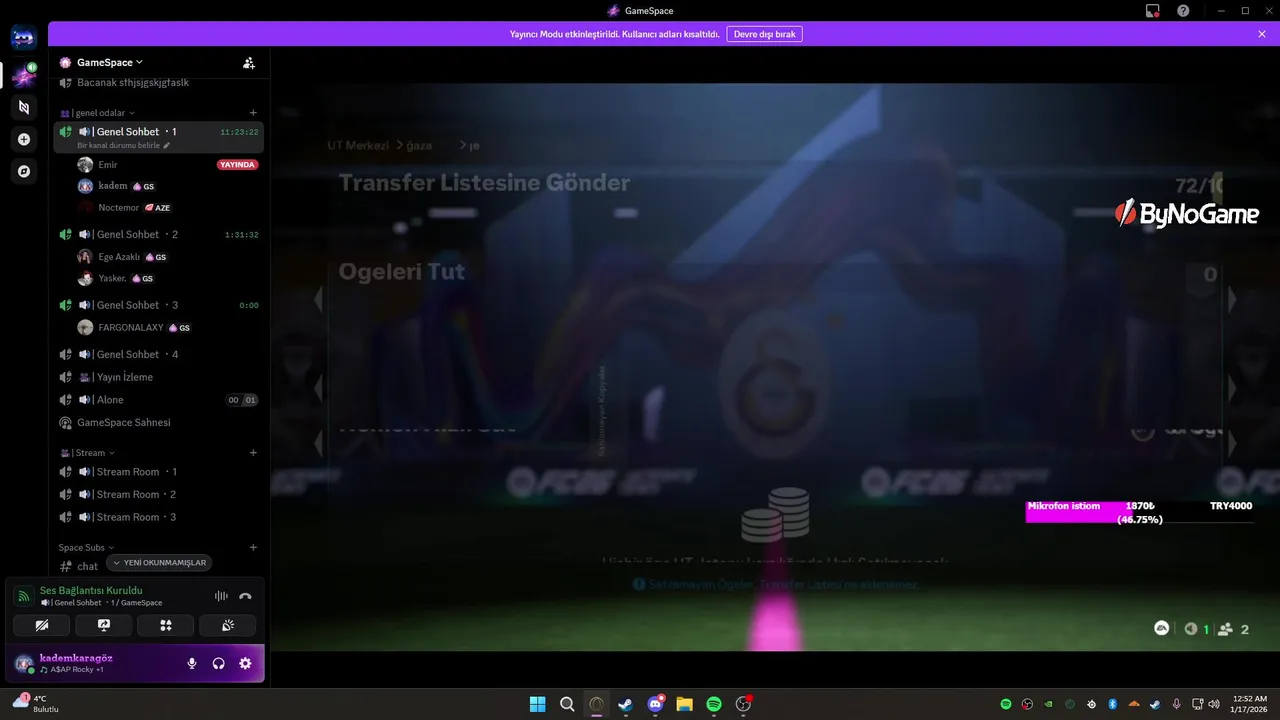The width and height of the screenshot is (1280, 720).
Task: Create channel in genel odalar category
Action: click(x=253, y=113)
